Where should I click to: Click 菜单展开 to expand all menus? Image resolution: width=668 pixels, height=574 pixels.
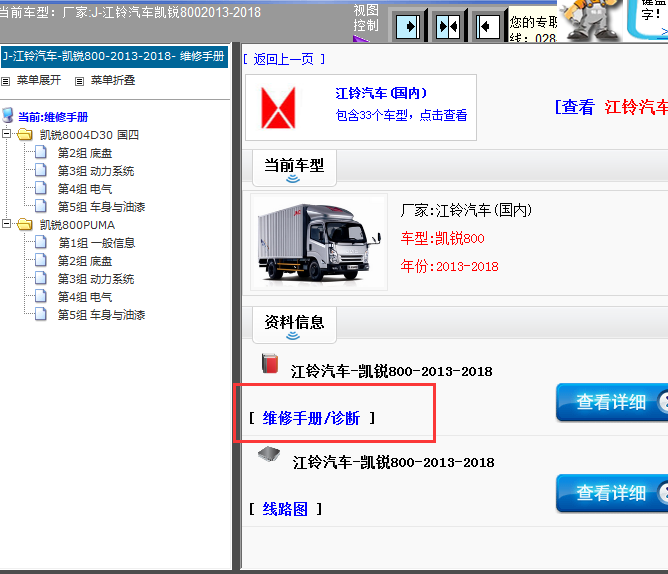(x=39, y=80)
